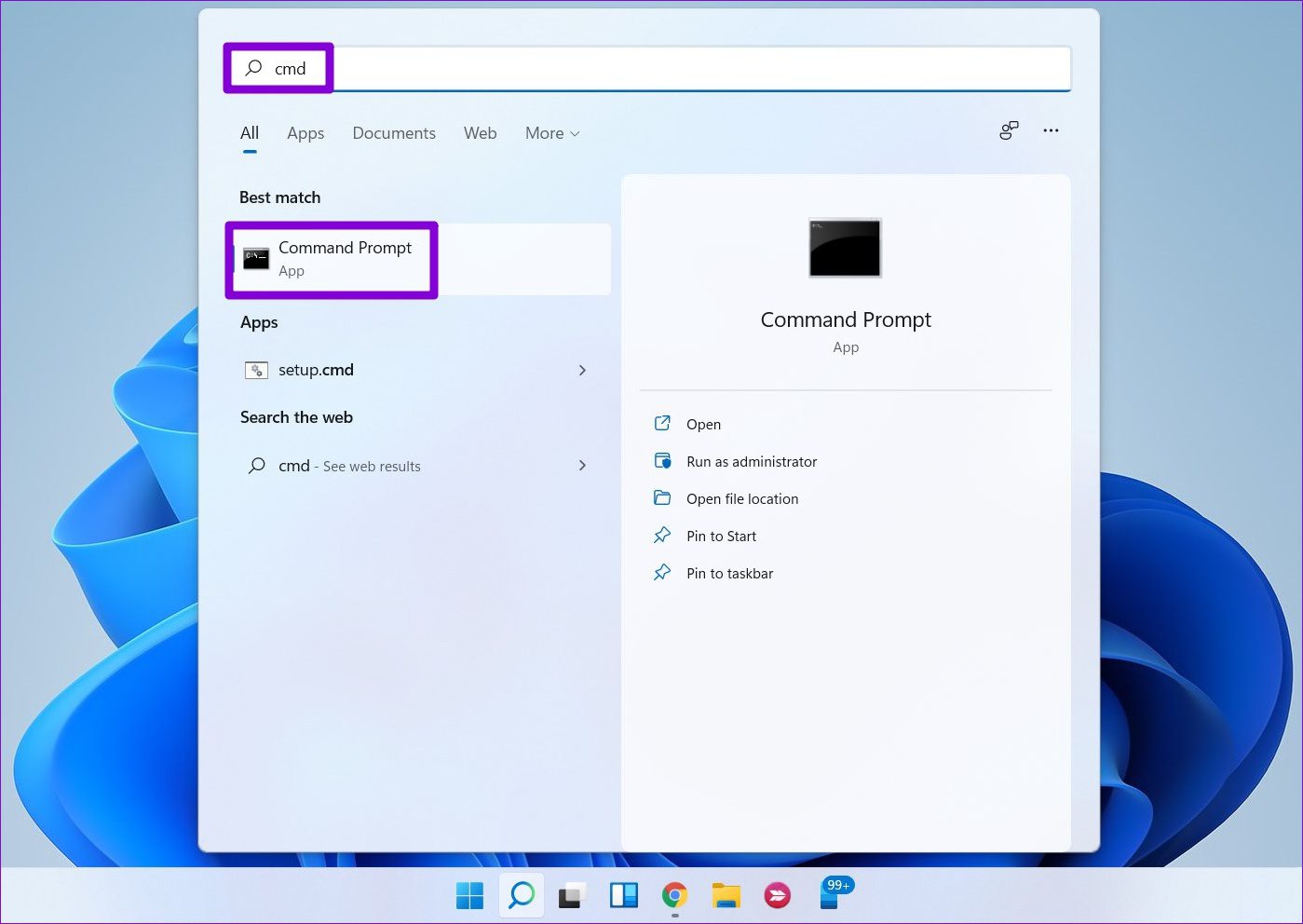Click the pink arrow app icon on the taskbar
Image resolution: width=1303 pixels, height=924 pixels.
777,895
